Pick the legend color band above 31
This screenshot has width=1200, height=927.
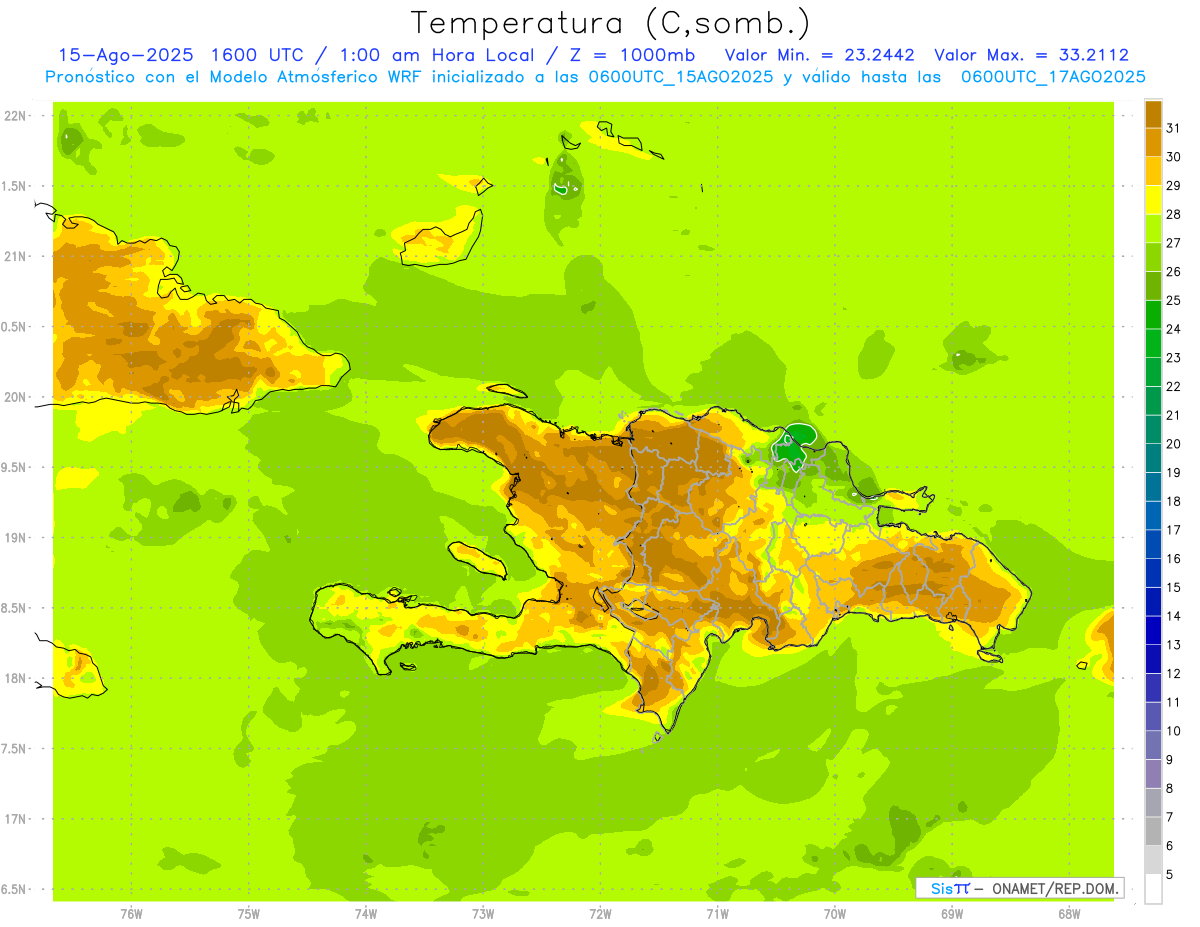coord(1153,114)
